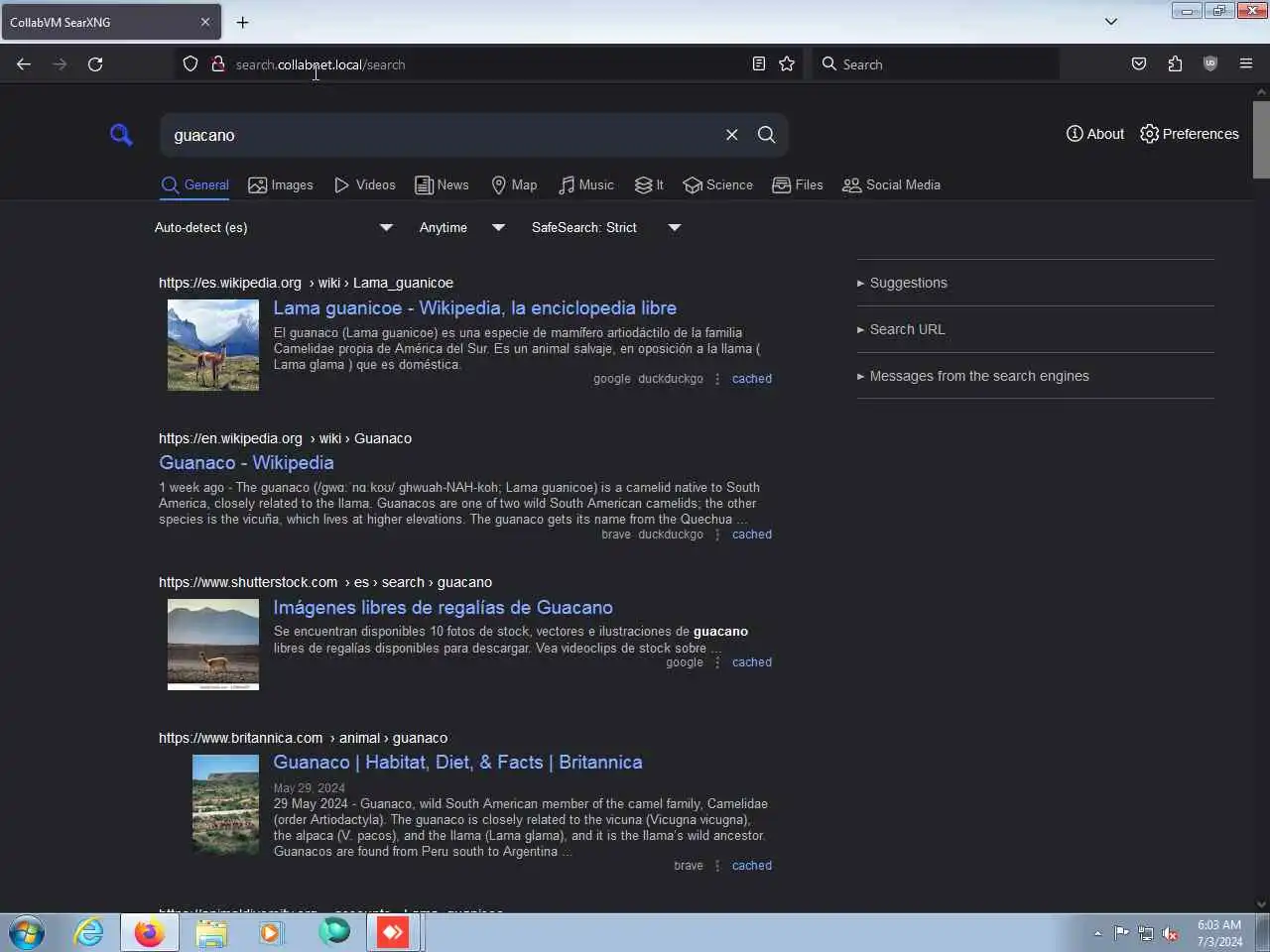The width and height of the screenshot is (1270, 952).
Task: Open the Windows Start menu
Action: tap(27, 933)
